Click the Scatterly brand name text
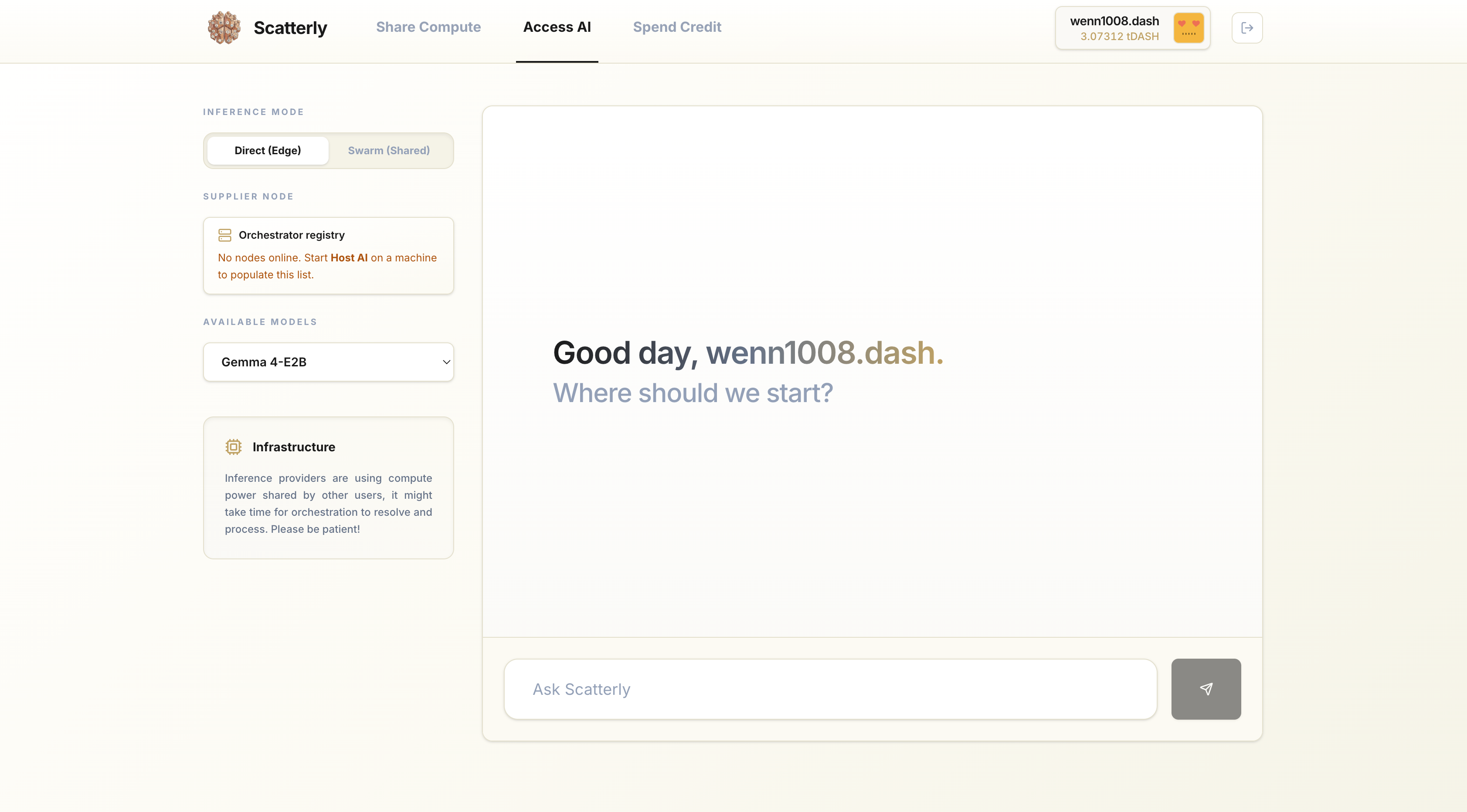Viewport: 1467px width, 812px height. pyautogui.click(x=290, y=28)
